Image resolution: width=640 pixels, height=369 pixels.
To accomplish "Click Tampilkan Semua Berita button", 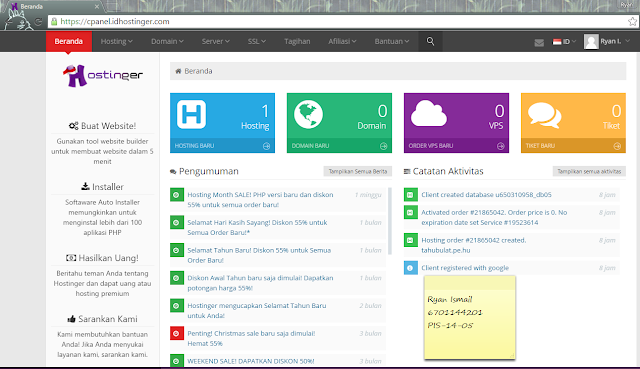I will coord(358,171).
